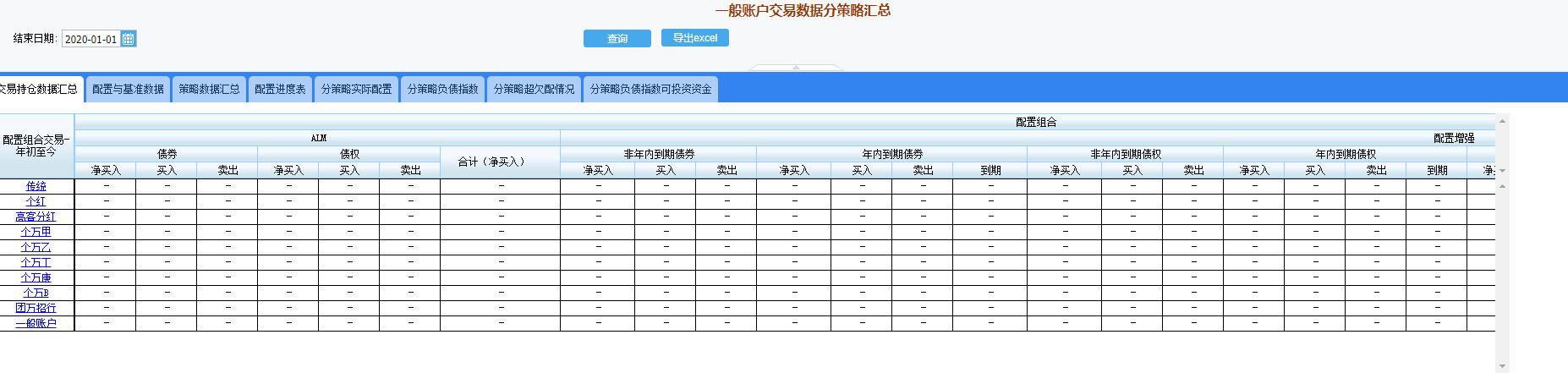Open the 个万甲 link
The height and width of the screenshot is (373, 1568).
point(36,232)
